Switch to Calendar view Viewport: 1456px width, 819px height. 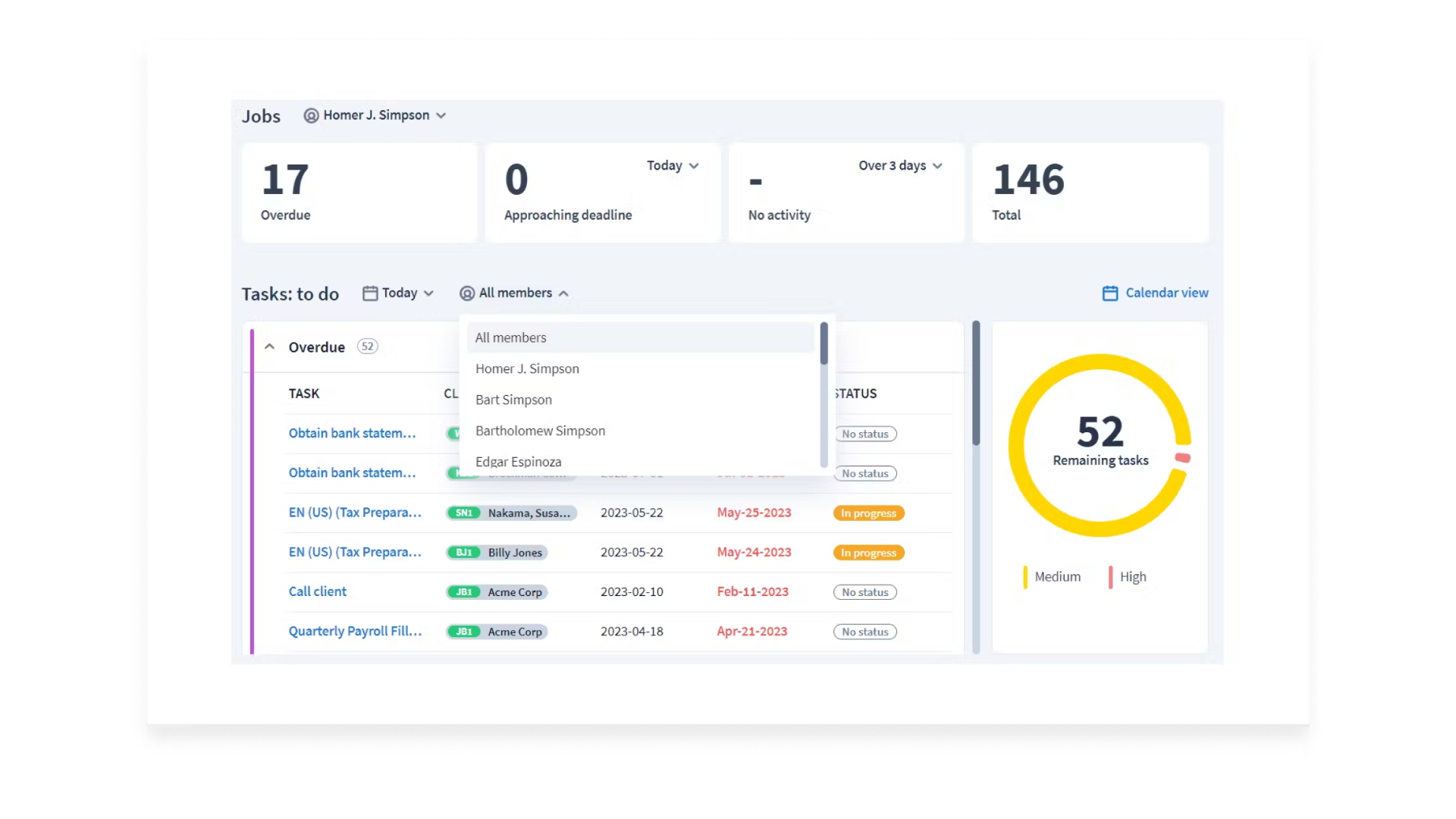click(x=1155, y=293)
